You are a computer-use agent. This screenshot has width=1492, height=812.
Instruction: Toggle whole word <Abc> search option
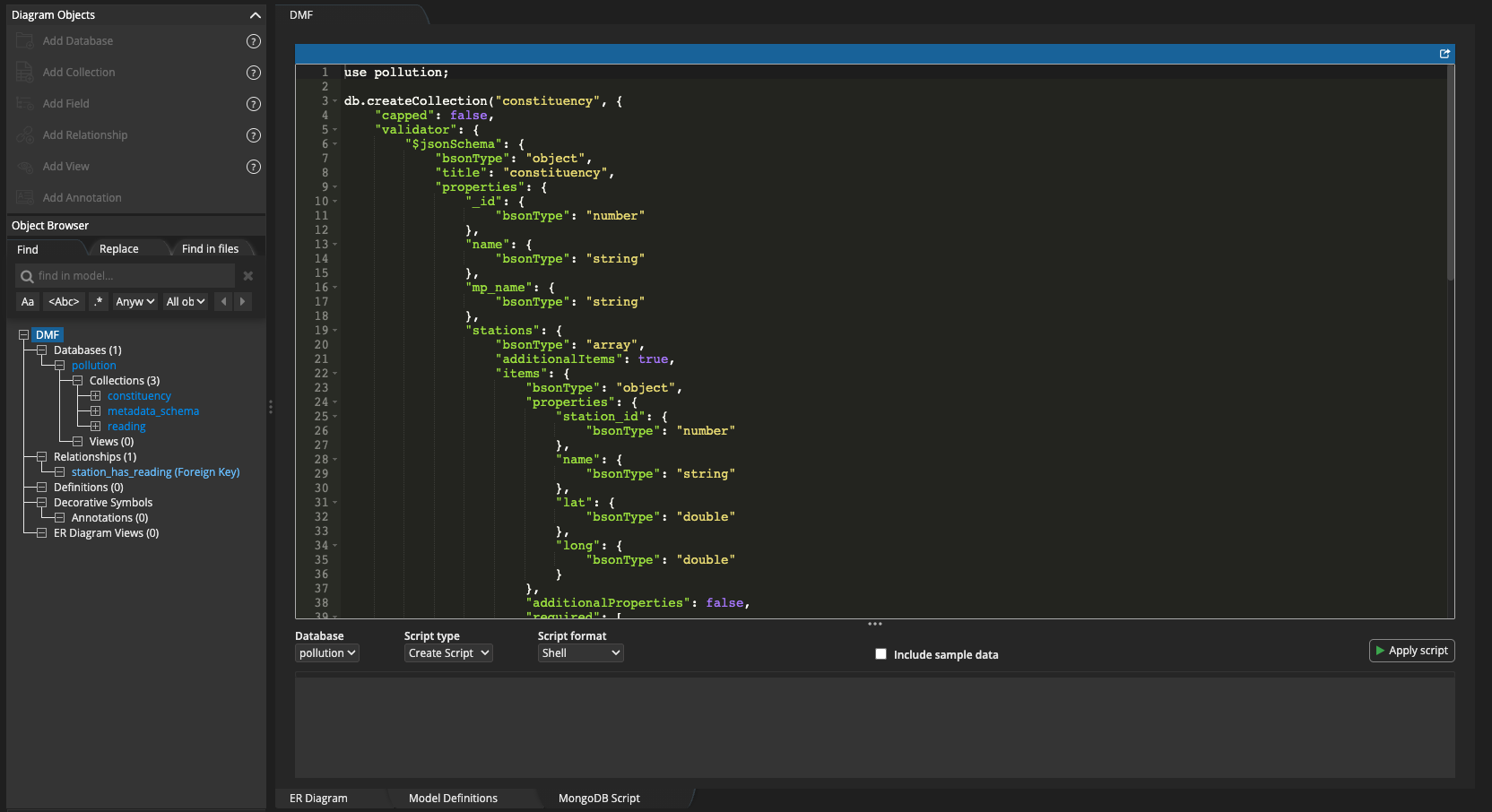64,302
